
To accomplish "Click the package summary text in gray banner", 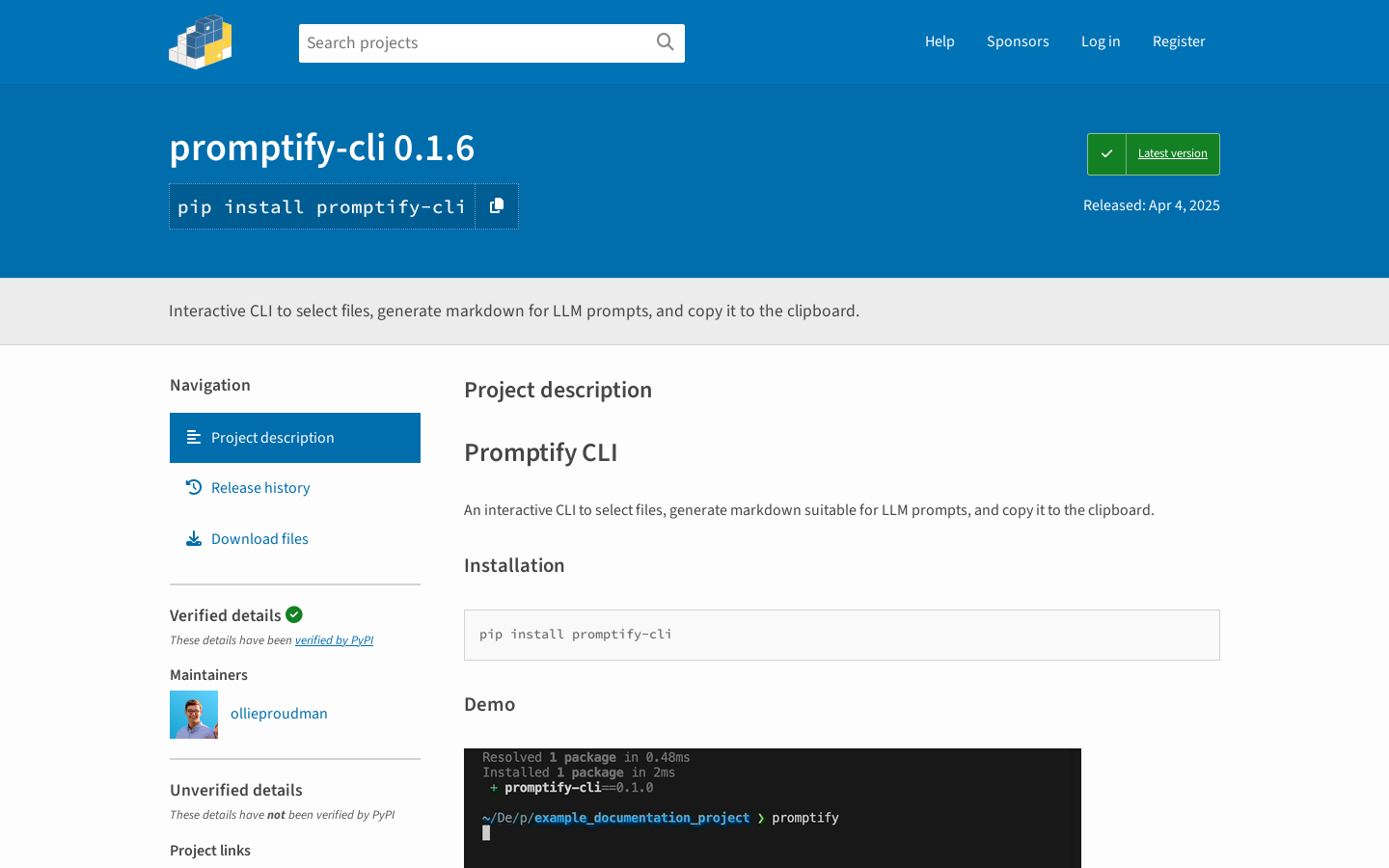I will coord(514,311).
